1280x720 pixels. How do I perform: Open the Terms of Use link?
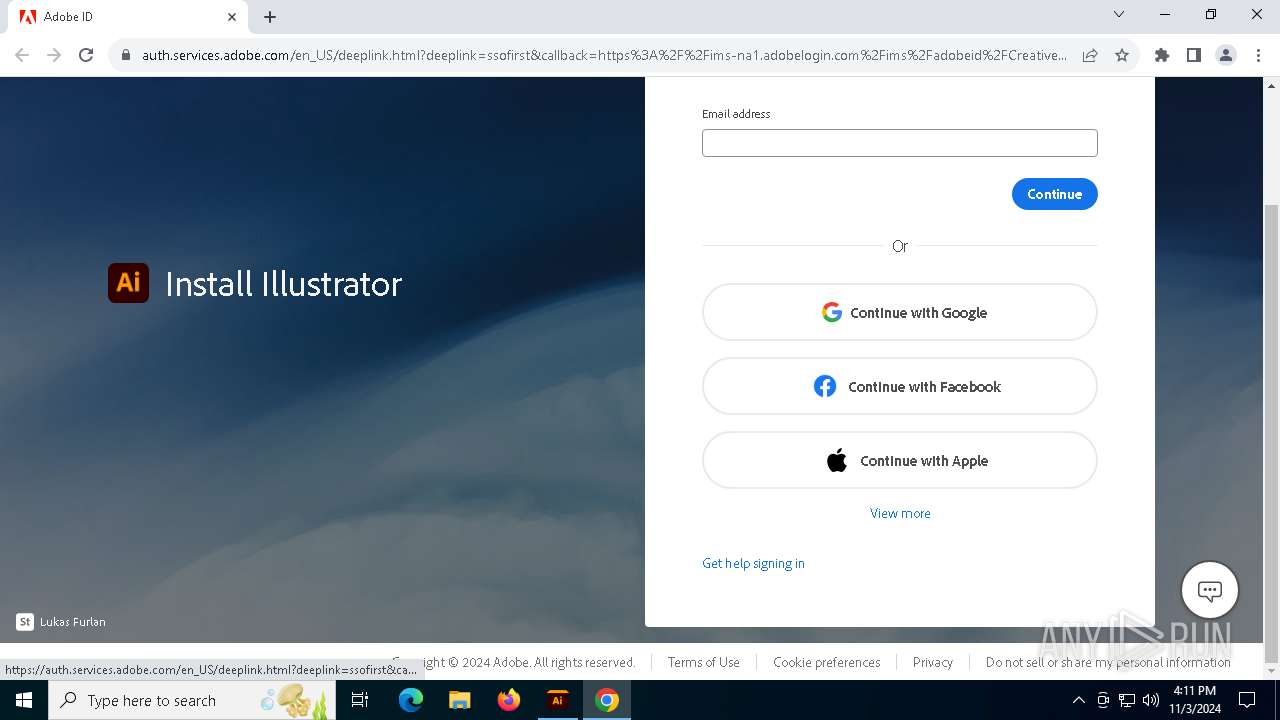pos(704,662)
